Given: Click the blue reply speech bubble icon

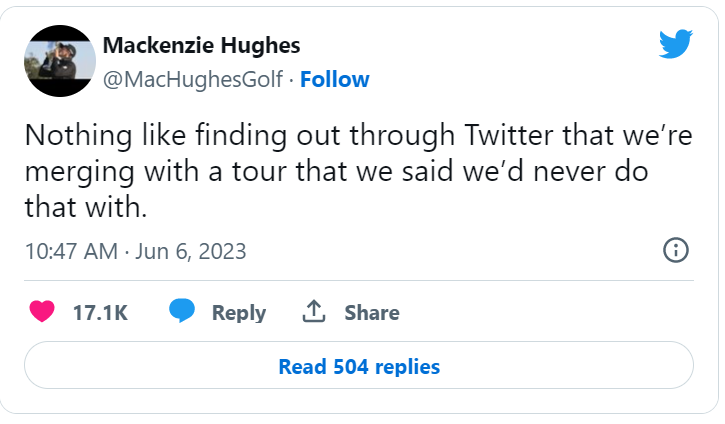Looking at the screenshot, I should [181, 312].
